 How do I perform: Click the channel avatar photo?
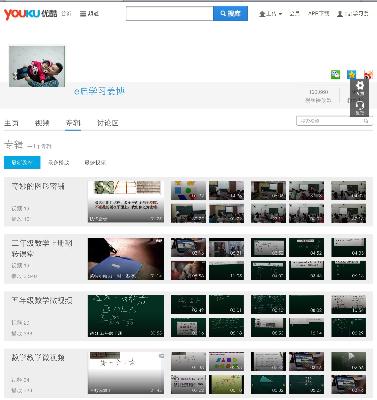click(x=37, y=66)
